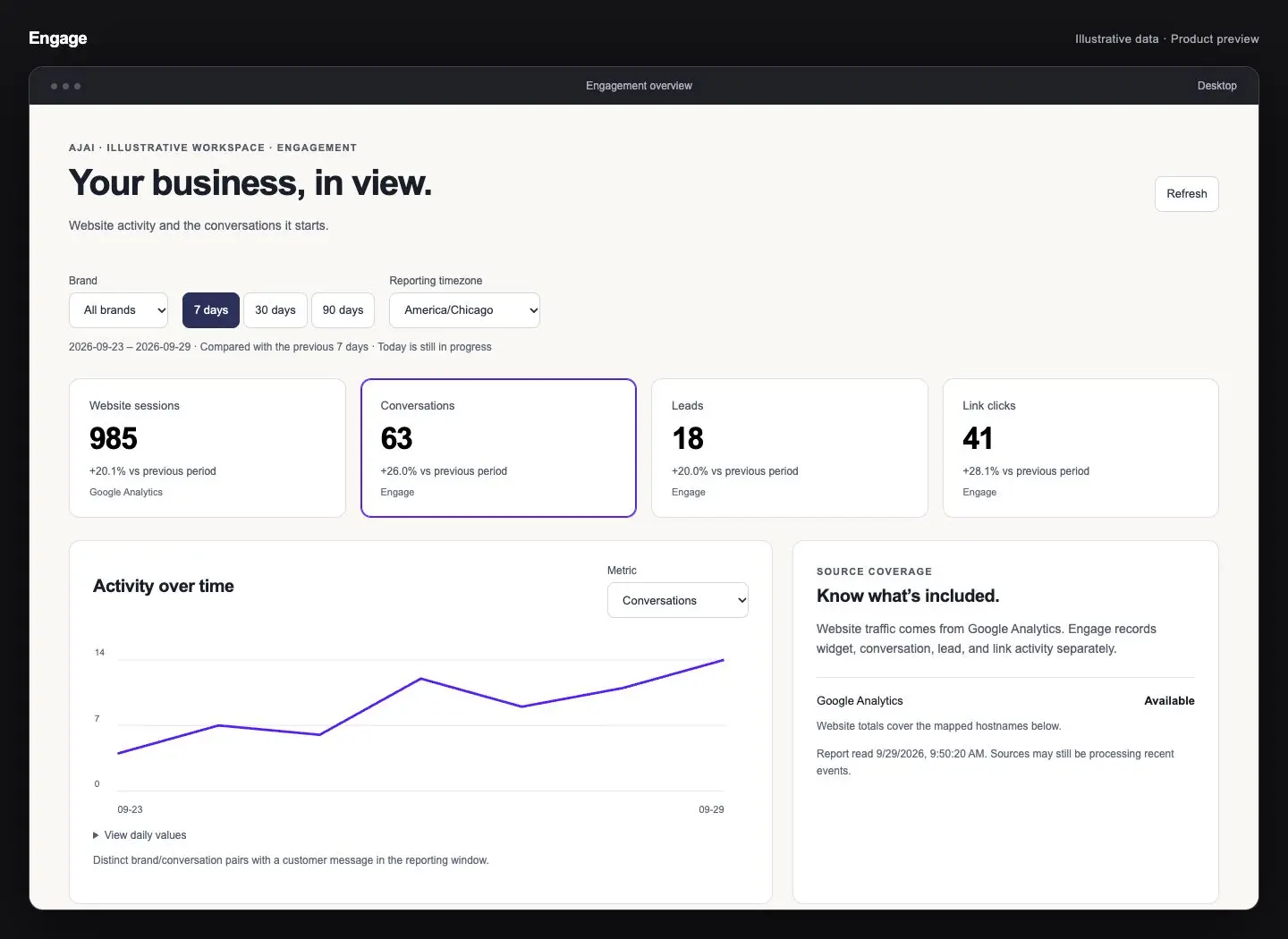Click the +28.1% vs previous period text
Screen dimensions: 1288x939
1026,471
